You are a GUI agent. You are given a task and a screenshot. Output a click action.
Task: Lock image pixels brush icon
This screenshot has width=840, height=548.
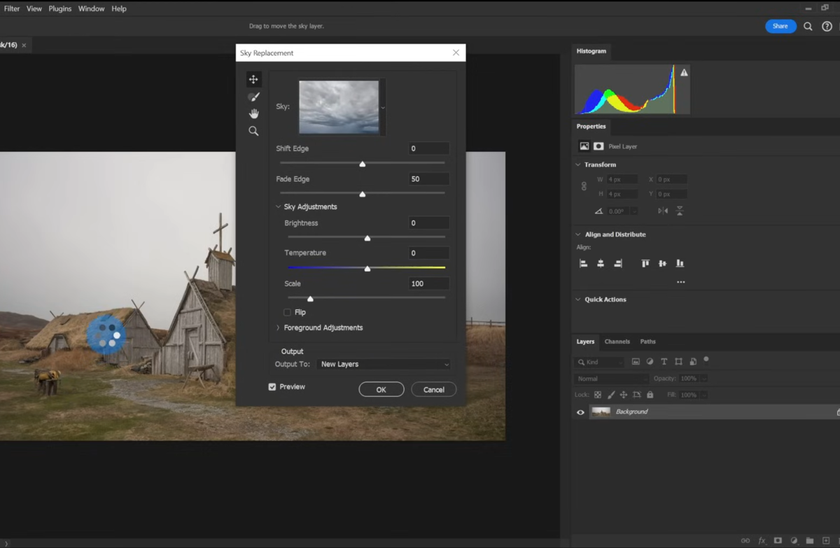click(x=611, y=395)
